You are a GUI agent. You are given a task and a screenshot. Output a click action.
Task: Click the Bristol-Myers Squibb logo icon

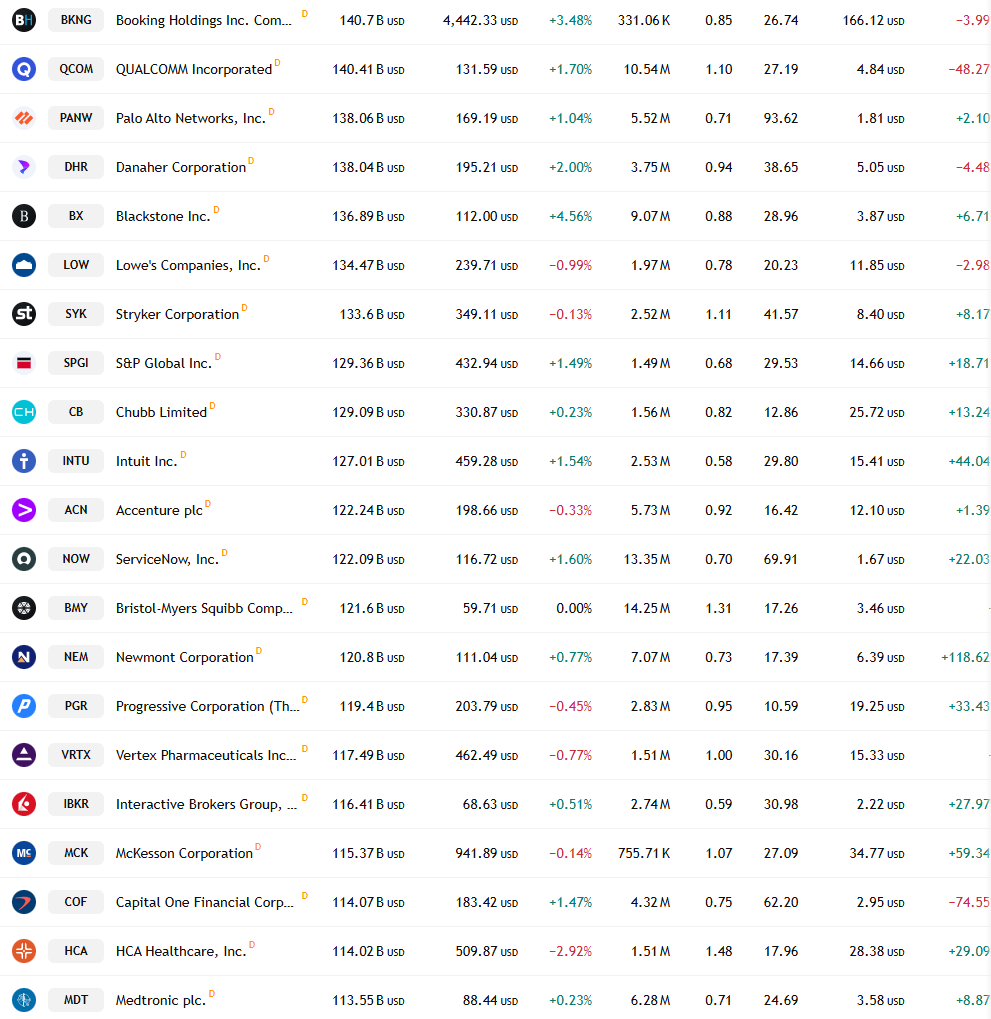[24, 608]
